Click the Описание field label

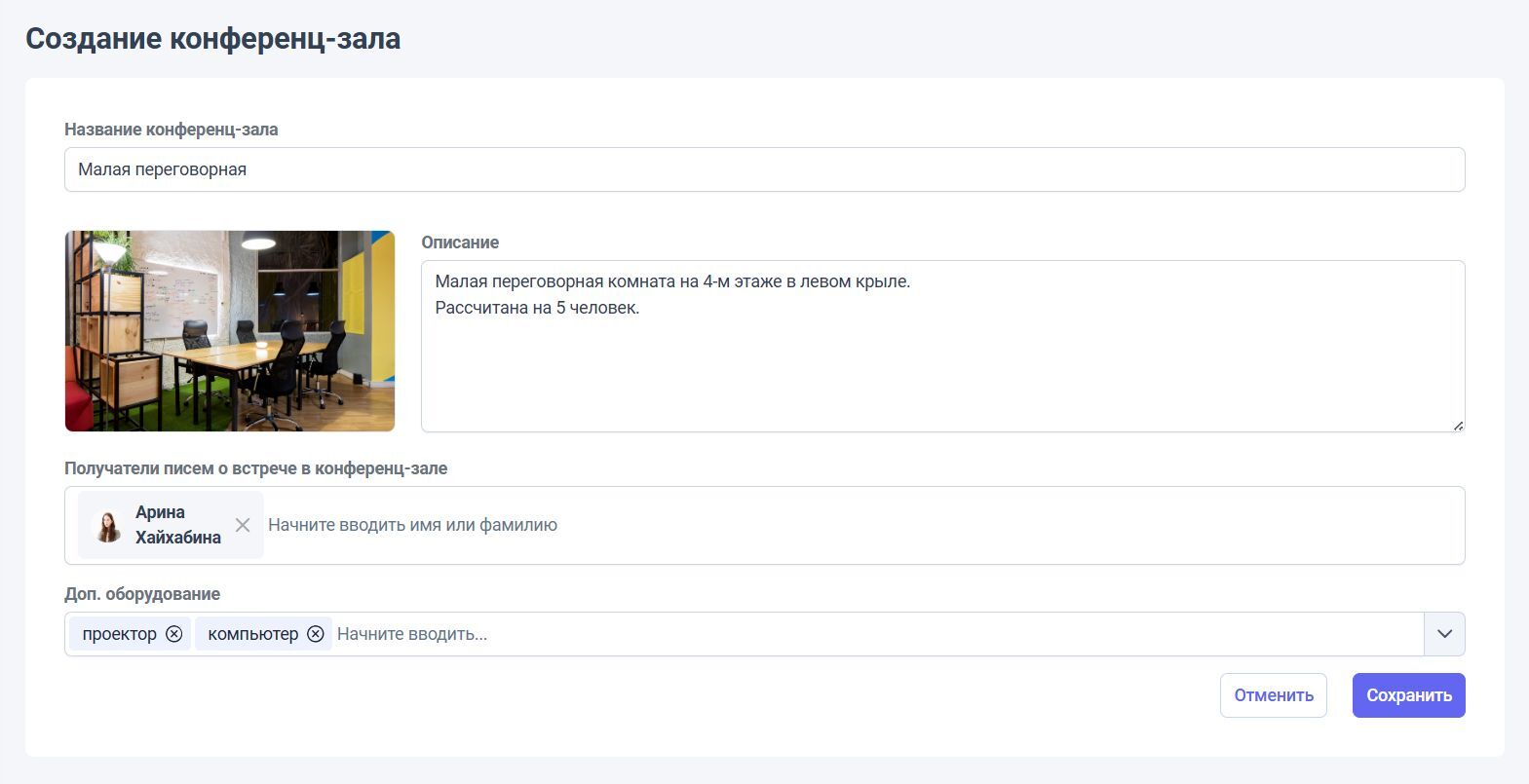point(460,243)
